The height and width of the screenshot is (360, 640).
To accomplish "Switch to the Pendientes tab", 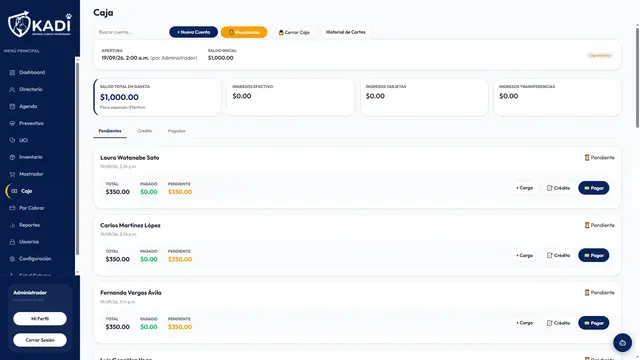I will [110, 131].
